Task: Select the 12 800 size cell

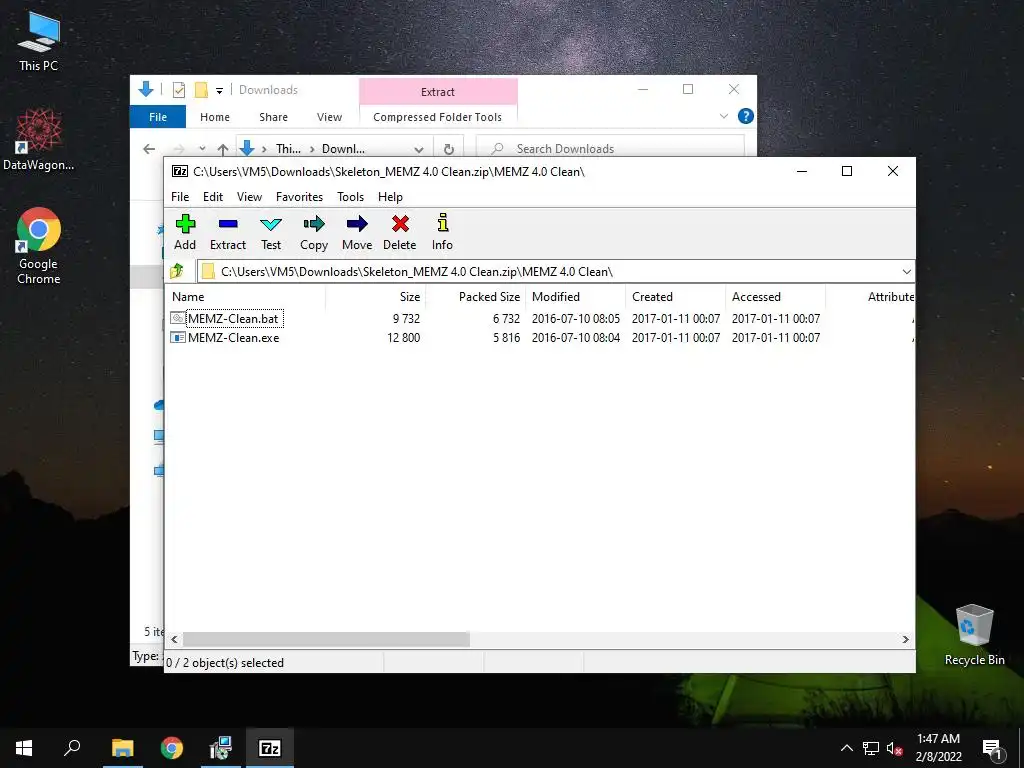Action: click(x=404, y=338)
